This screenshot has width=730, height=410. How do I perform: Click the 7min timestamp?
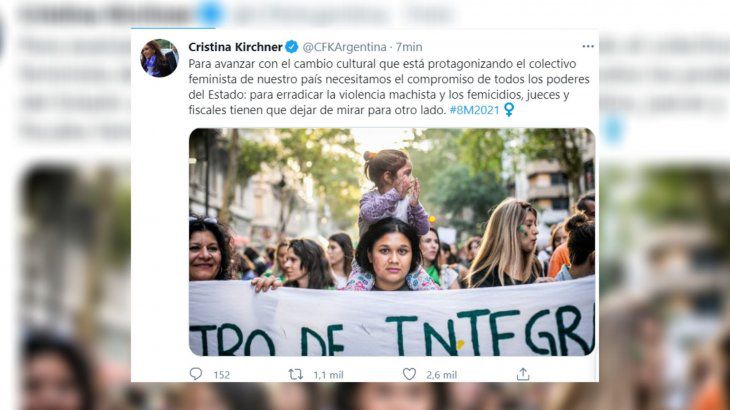click(409, 47)
